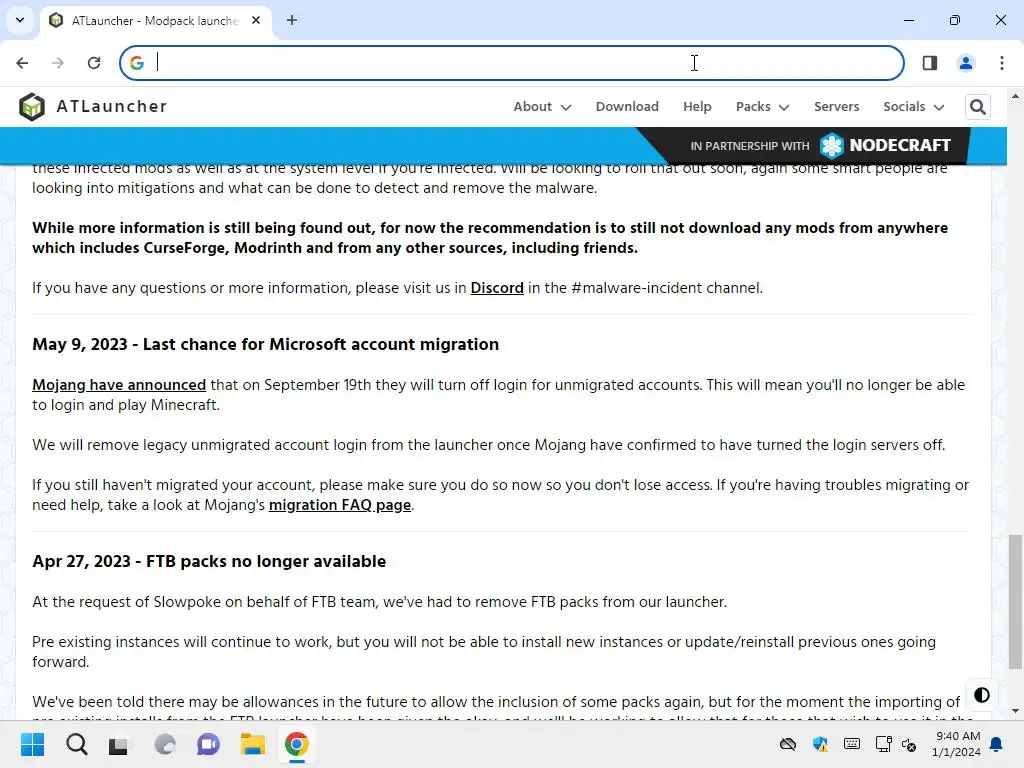The image size is (1024, 768).
Task: Open the chat app on taskbar
Action: 208,744
